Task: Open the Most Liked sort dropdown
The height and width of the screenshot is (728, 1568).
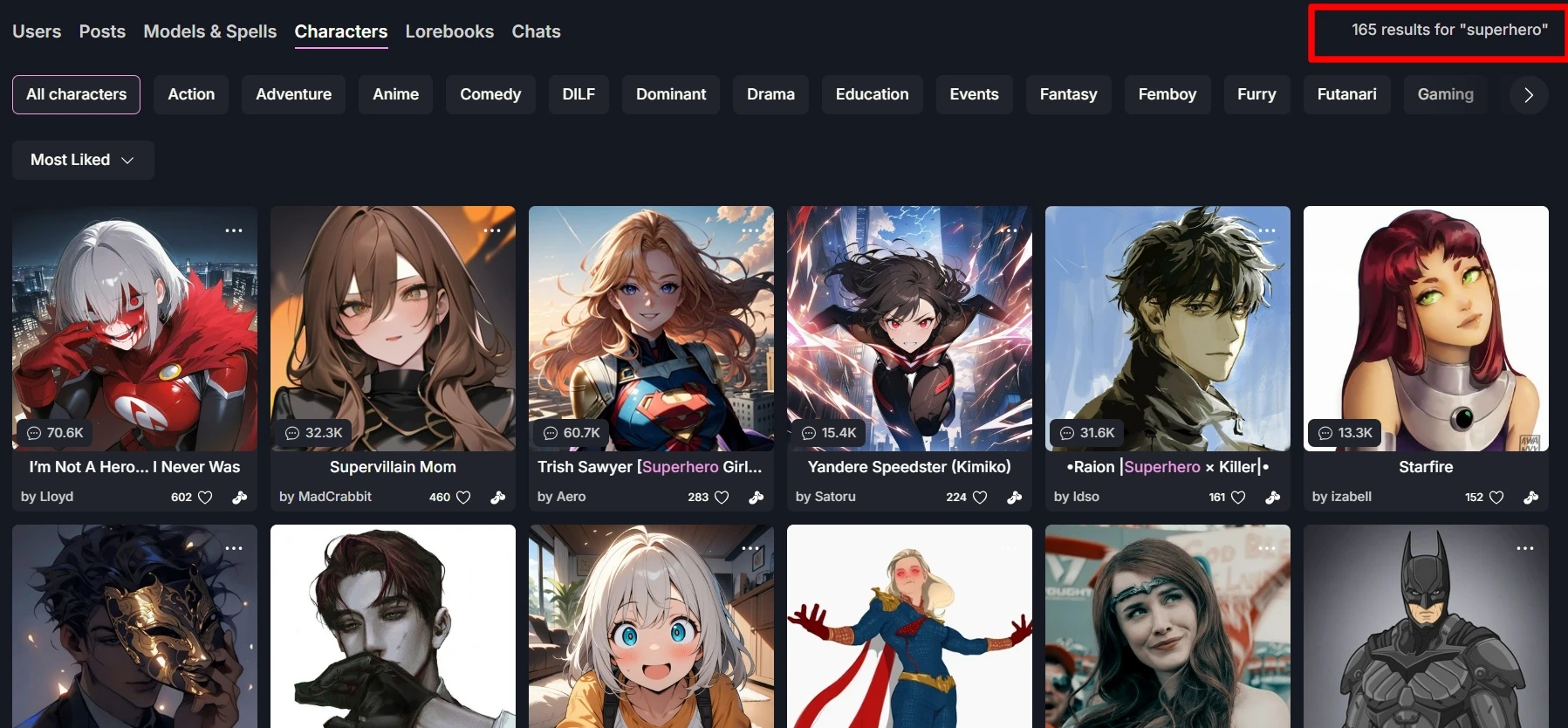Action: click(x=83, y=160)
